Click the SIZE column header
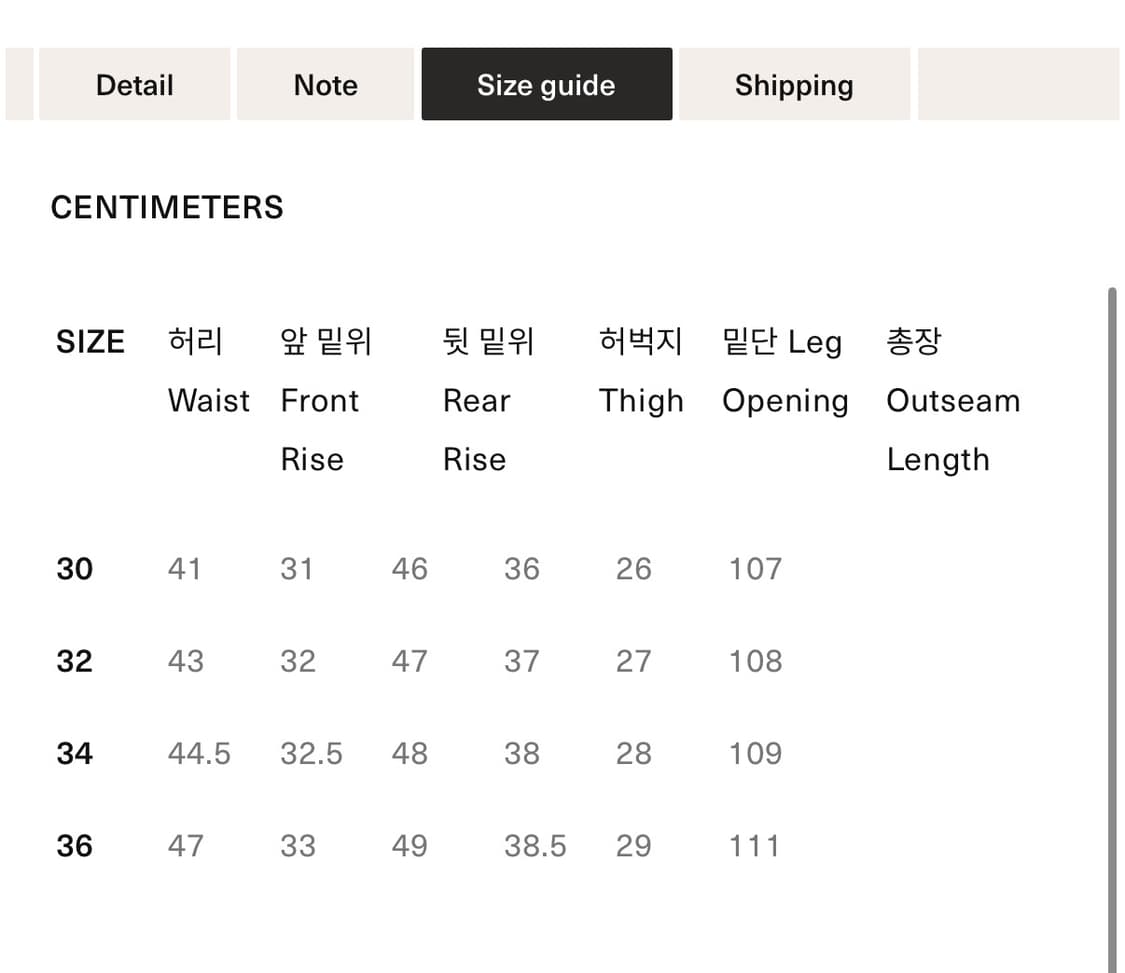The width and height of the screenshot is (1125, 973). coord(90,341)
